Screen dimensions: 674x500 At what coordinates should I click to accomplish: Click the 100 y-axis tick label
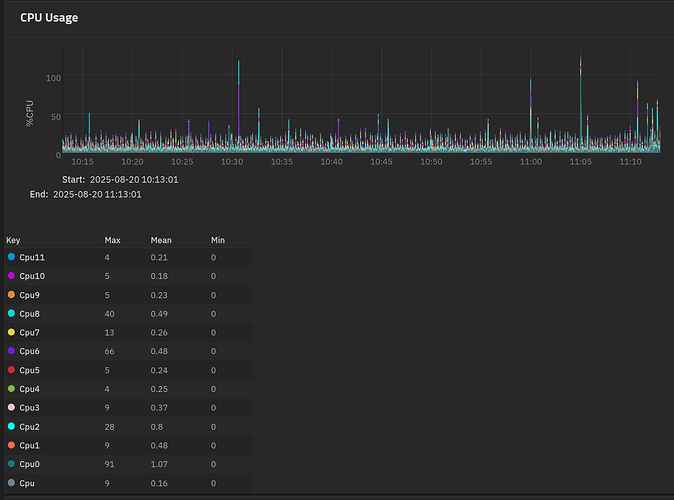(x=53, y=78)
